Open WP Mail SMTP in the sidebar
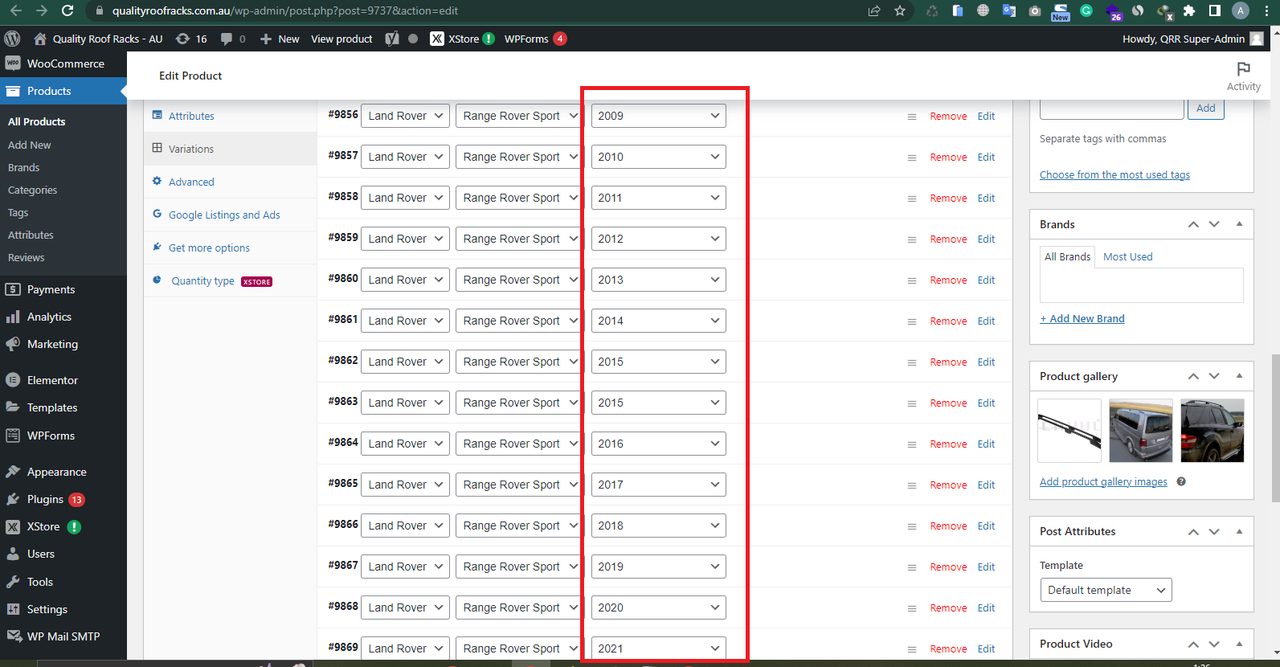This screenshot has height=667, width=1280. point(64,637)
